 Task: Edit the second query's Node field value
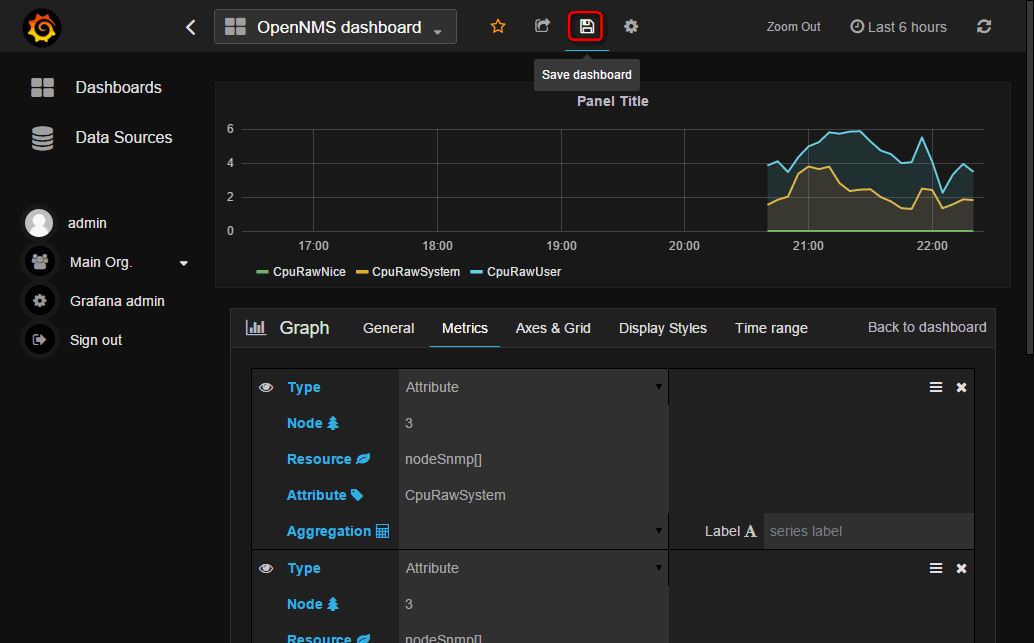click(533, 604)
